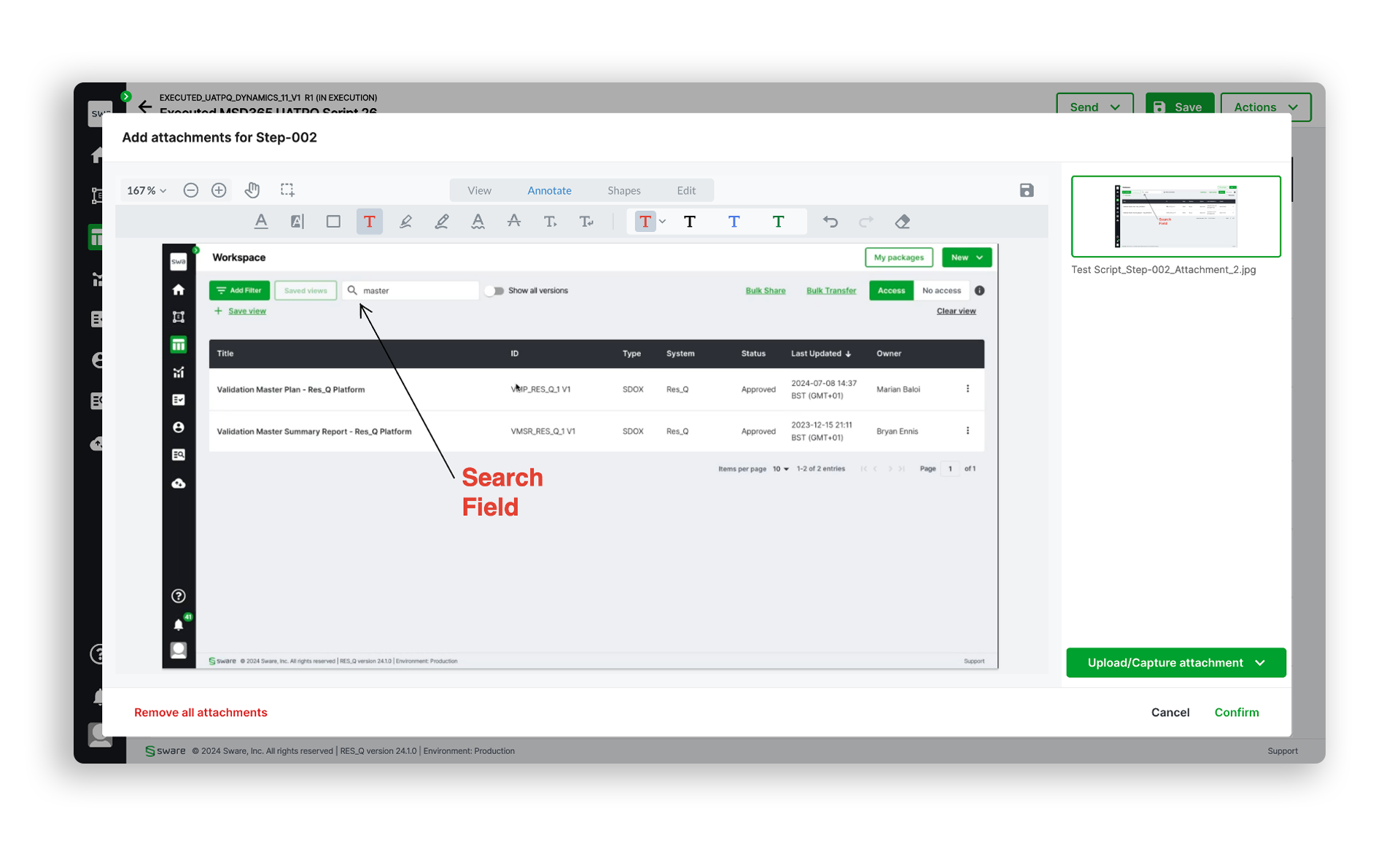1400x846 pixels.
Task: Expand the Upload/Capture attachment dropdown
Action: (x=1261, y=661)
